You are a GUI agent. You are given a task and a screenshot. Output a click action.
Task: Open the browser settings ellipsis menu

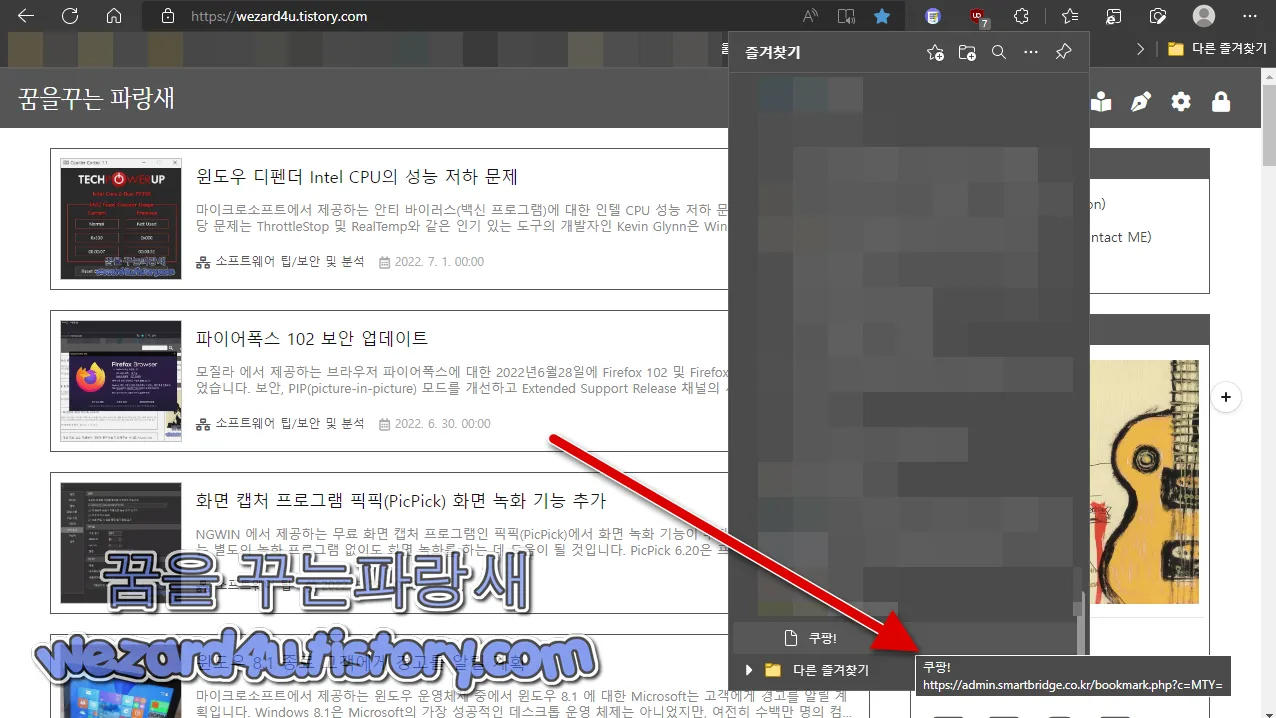tap(1248, 16)
